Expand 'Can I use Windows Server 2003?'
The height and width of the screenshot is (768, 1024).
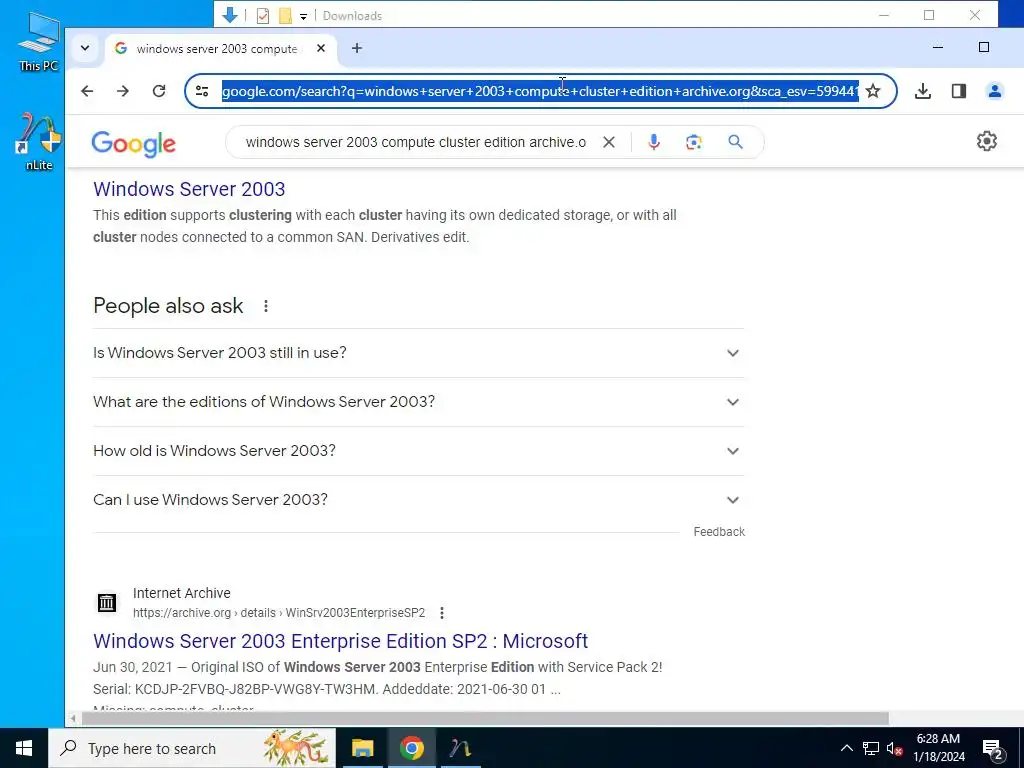pos(418,500)
